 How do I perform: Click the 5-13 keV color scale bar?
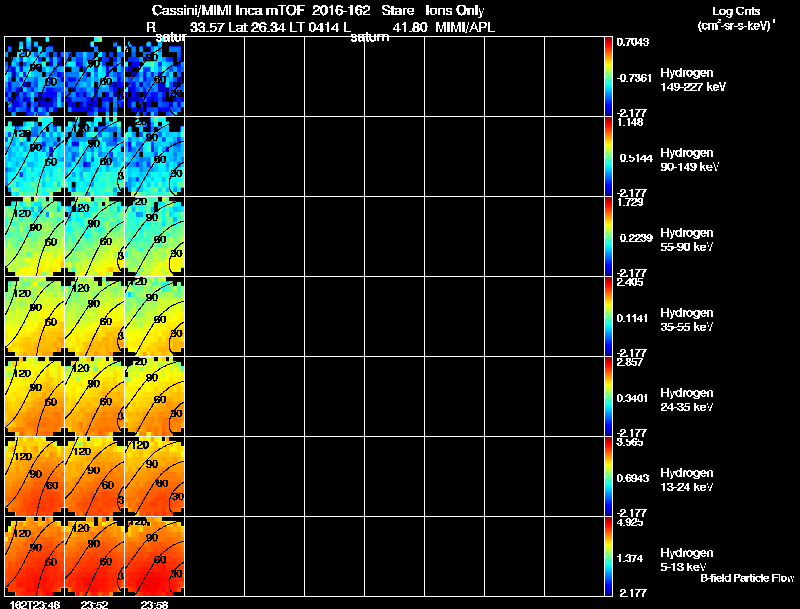click(x=608, y=556)
